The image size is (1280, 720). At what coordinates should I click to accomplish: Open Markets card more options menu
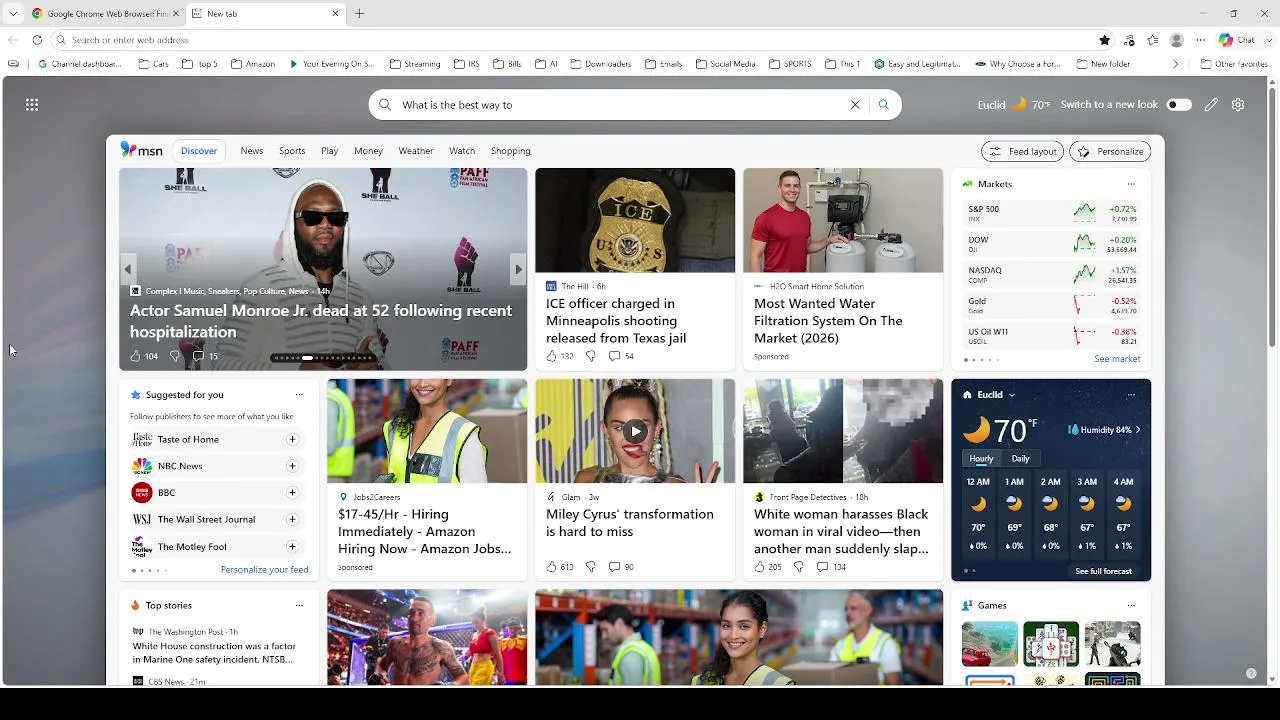point(1131,184)
